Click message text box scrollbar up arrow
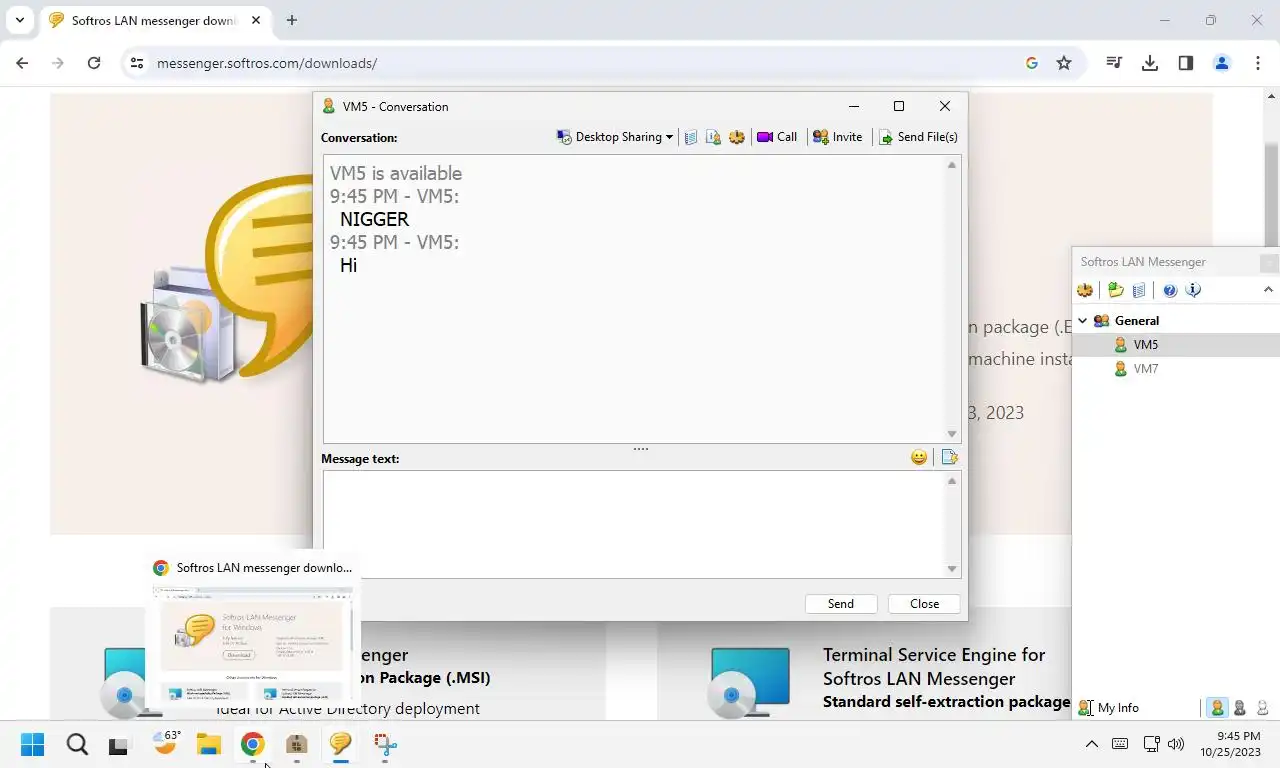This screenshot has height=768, width=1280. (952, 481)
